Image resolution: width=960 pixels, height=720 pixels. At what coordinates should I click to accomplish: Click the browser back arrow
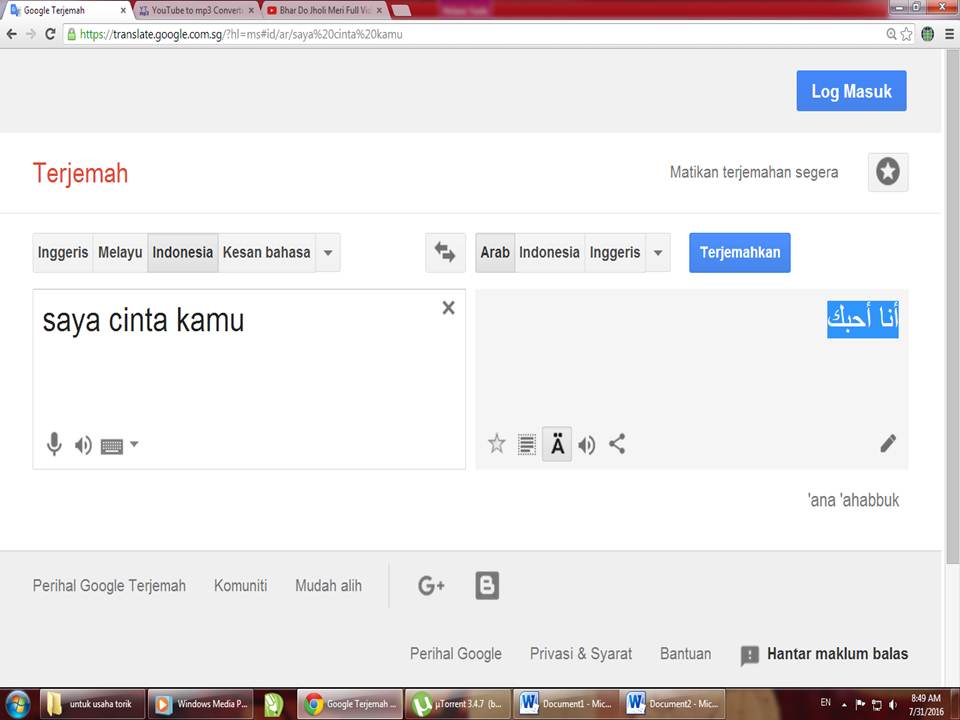[12, 34]
